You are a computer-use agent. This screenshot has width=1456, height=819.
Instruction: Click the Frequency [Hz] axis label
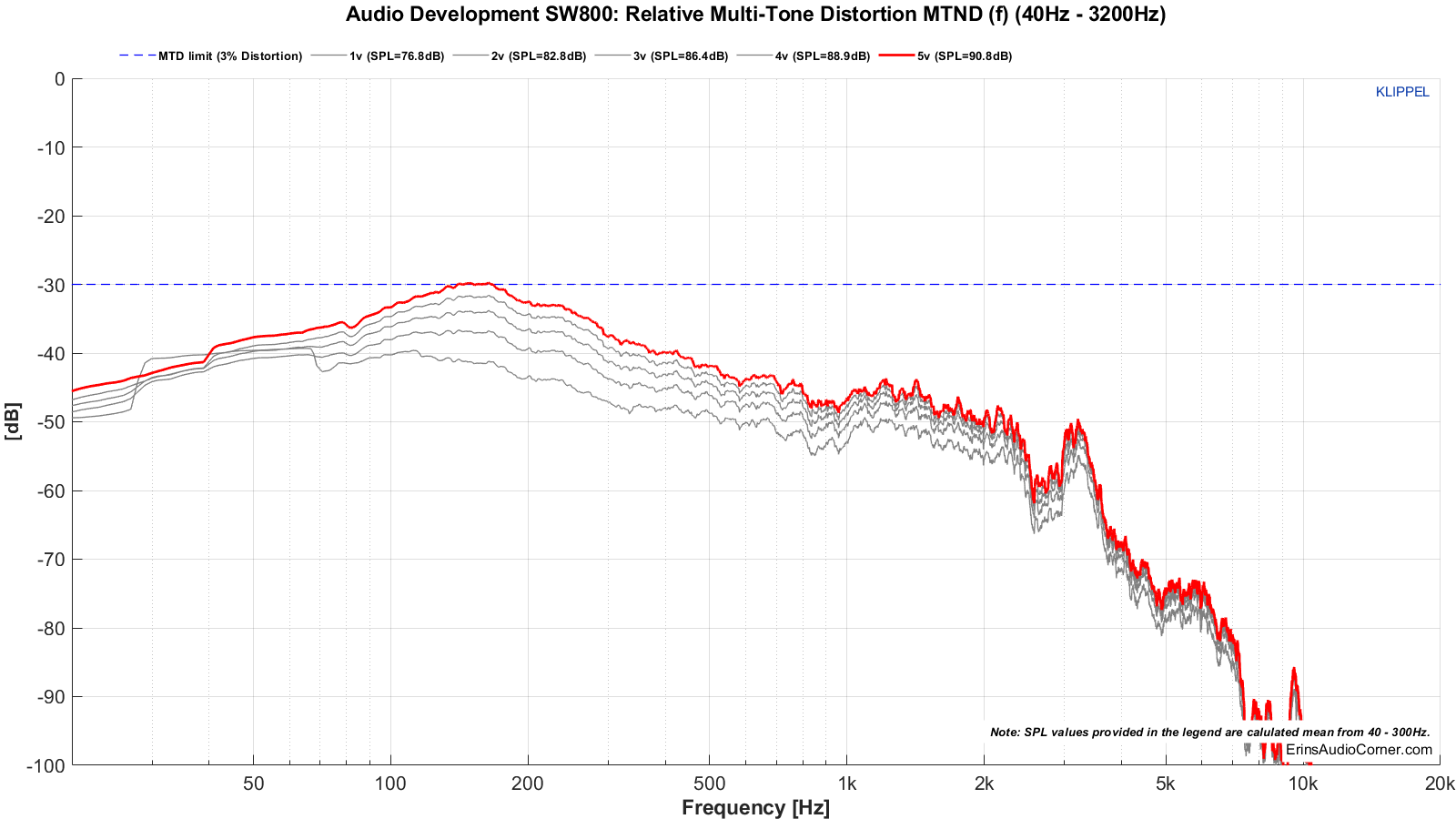(x=755, y=807)
